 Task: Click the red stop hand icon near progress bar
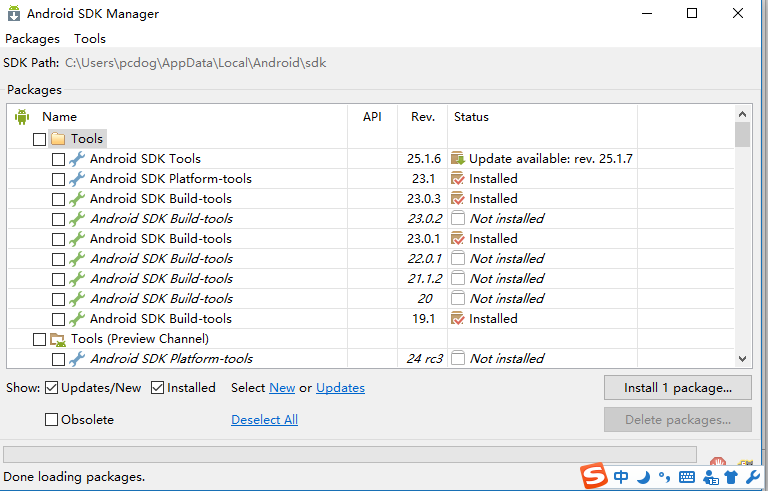click(718, 462)
